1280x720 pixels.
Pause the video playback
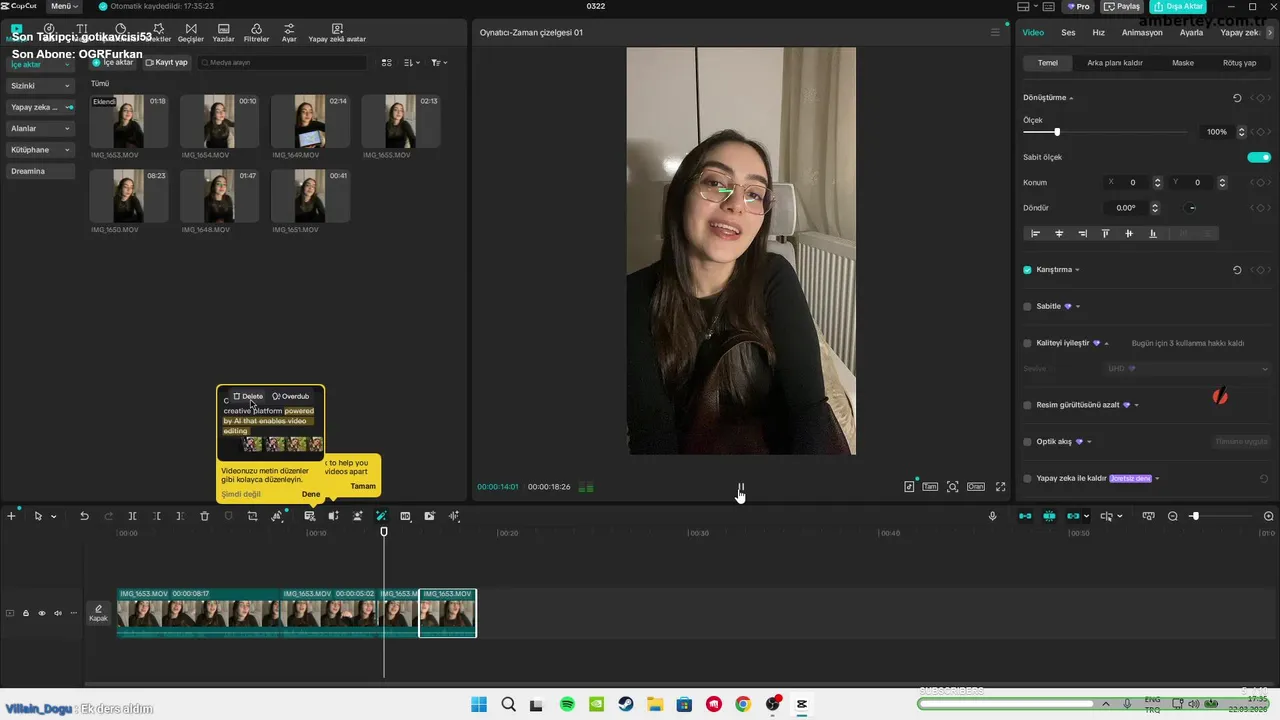[741, 488]
